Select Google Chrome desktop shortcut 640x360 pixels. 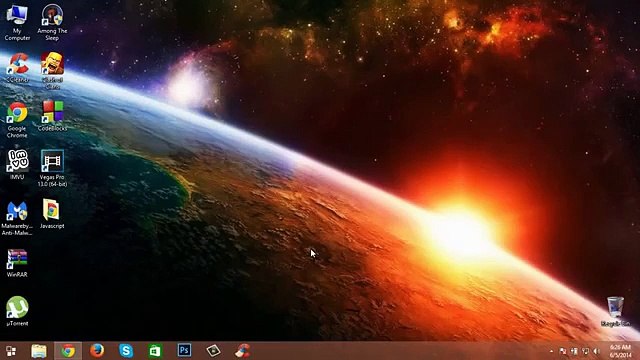click(17, 120)
